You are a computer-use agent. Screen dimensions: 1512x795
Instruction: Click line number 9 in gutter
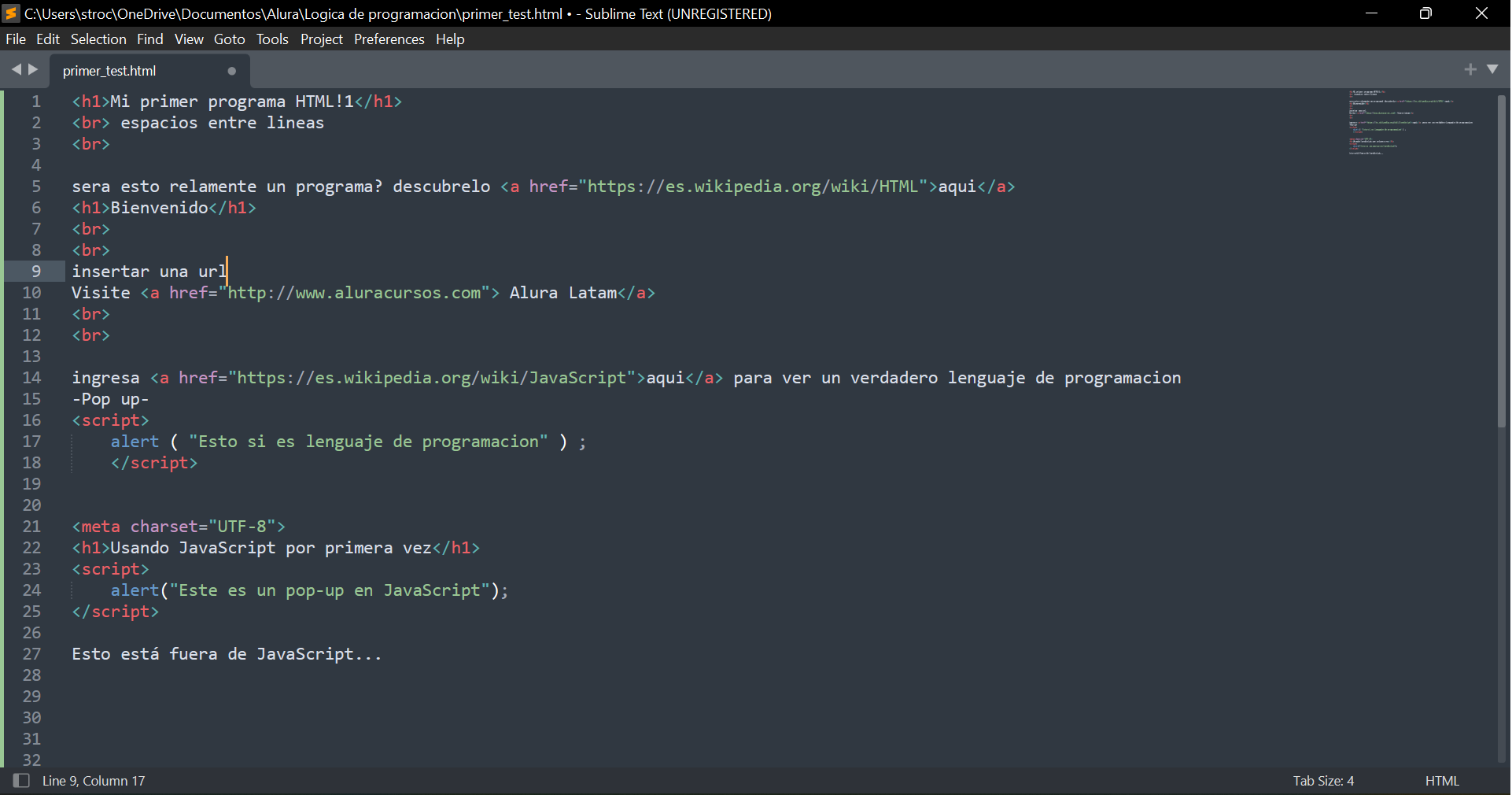(x=36, y=272)
